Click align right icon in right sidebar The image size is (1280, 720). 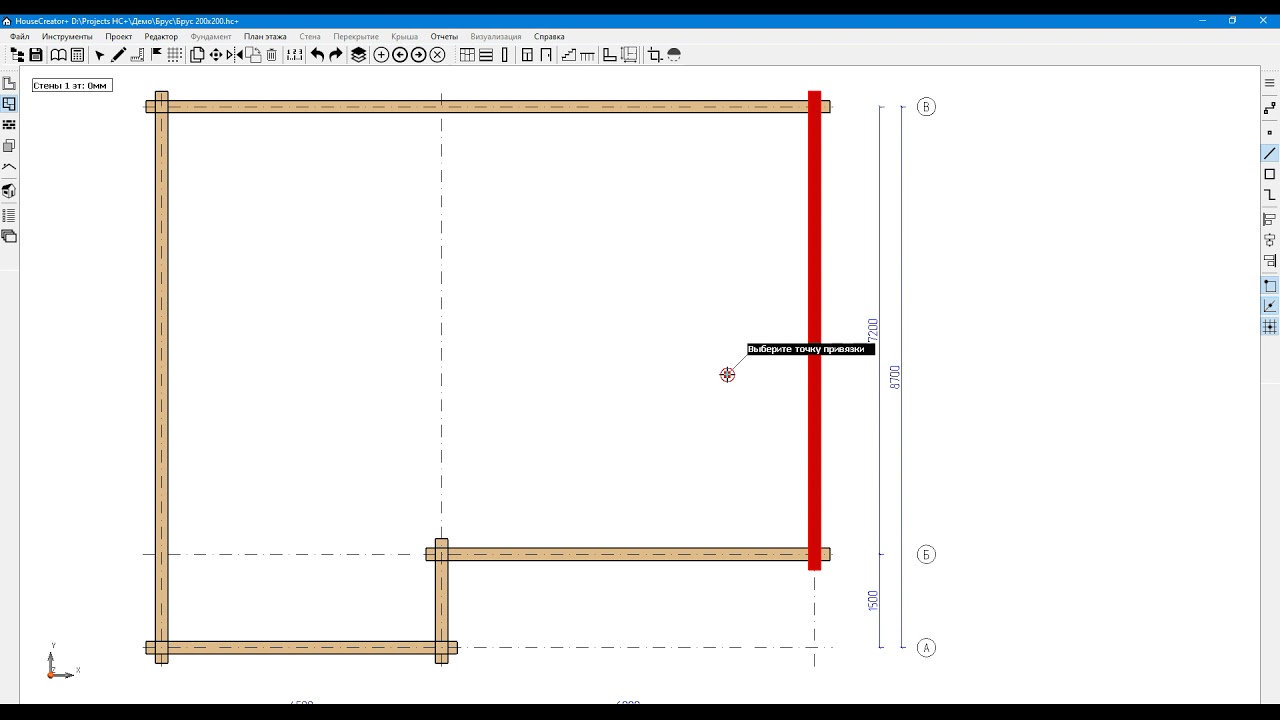pyautogui.click(x=1270, y=261)
